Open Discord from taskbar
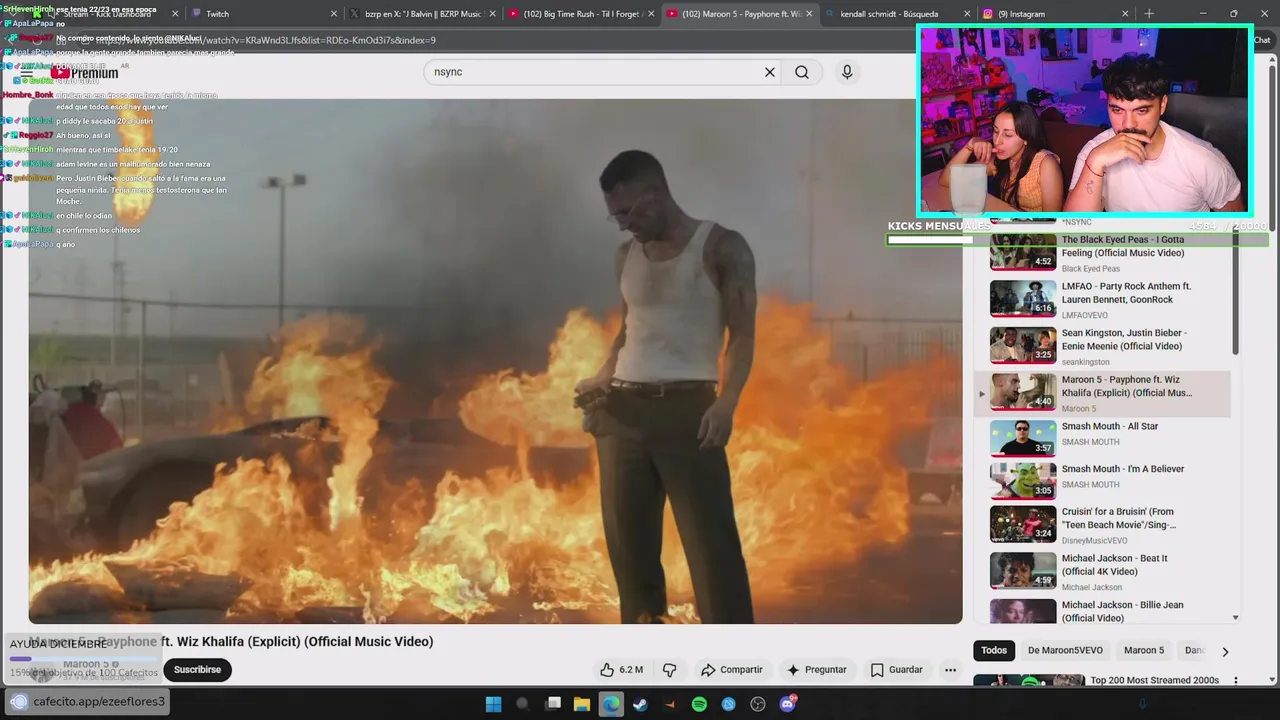Screen dimensions: 1280x720 point(787,704)
